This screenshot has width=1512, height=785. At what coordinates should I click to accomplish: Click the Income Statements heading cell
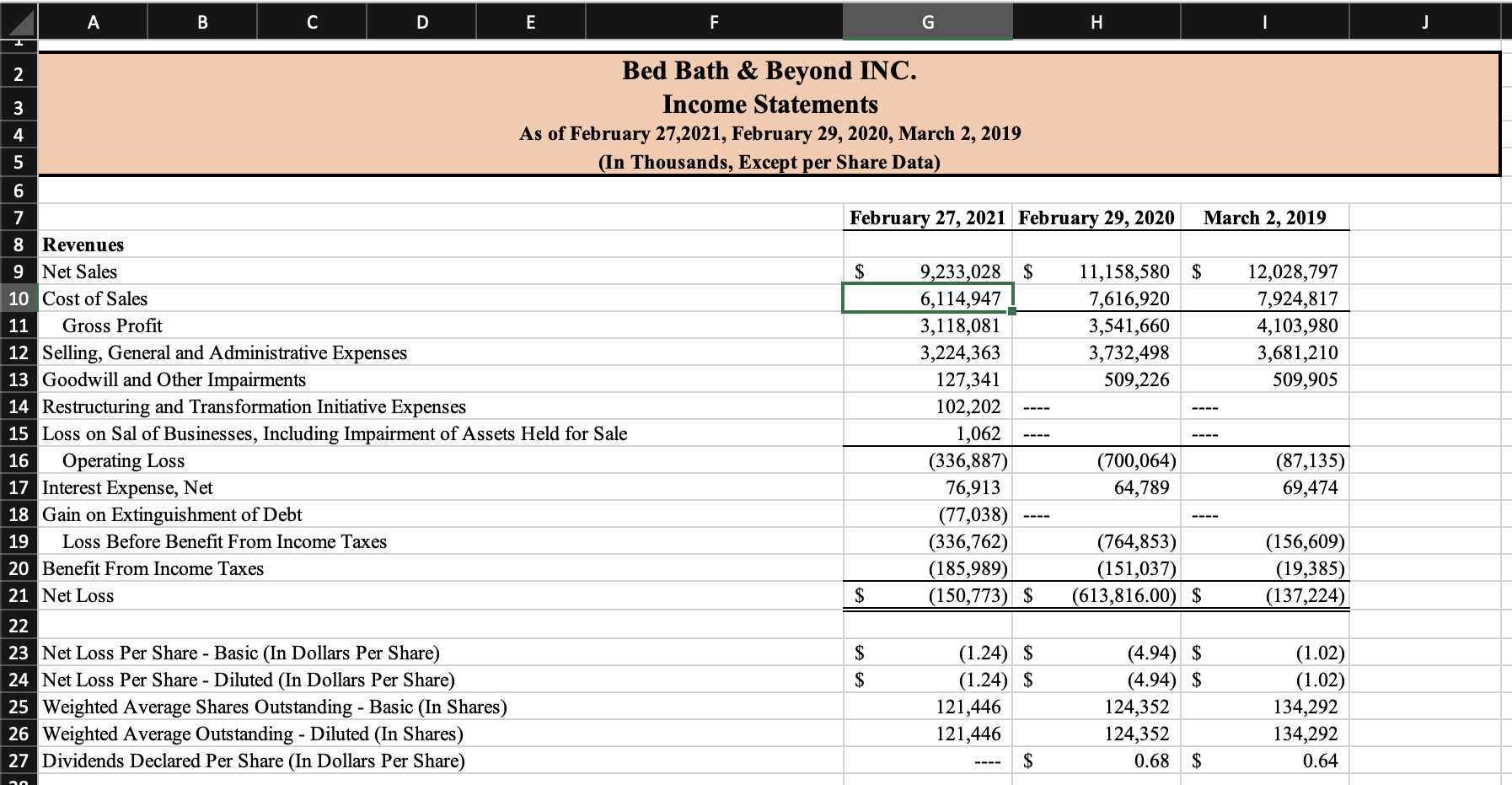coord(769,105)
